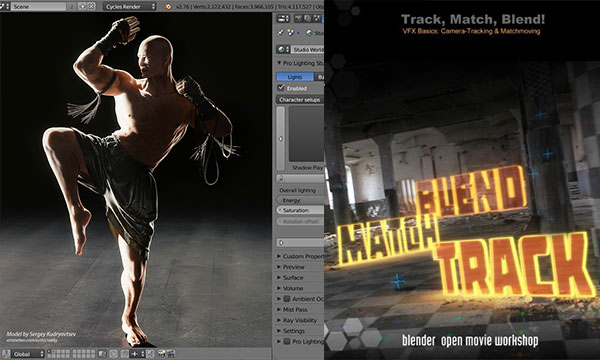
Task: Open the Character setups menu
Action: pyautogui.click(x=300, y=99)
